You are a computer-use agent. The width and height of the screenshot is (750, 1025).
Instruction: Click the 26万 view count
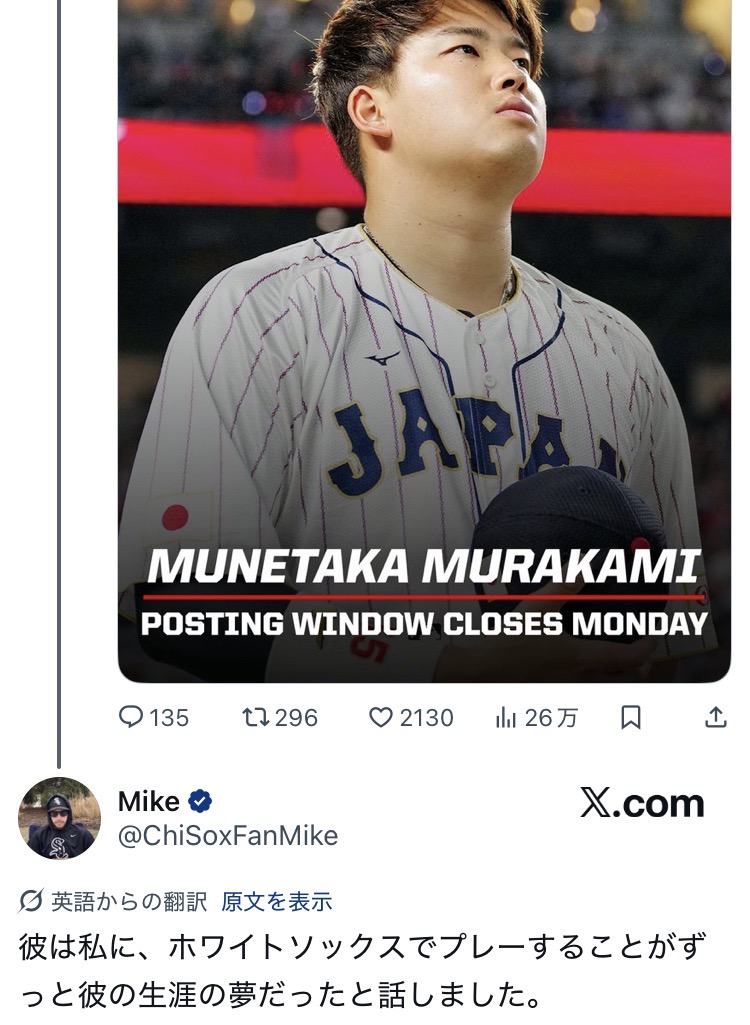tap(551, 717)
